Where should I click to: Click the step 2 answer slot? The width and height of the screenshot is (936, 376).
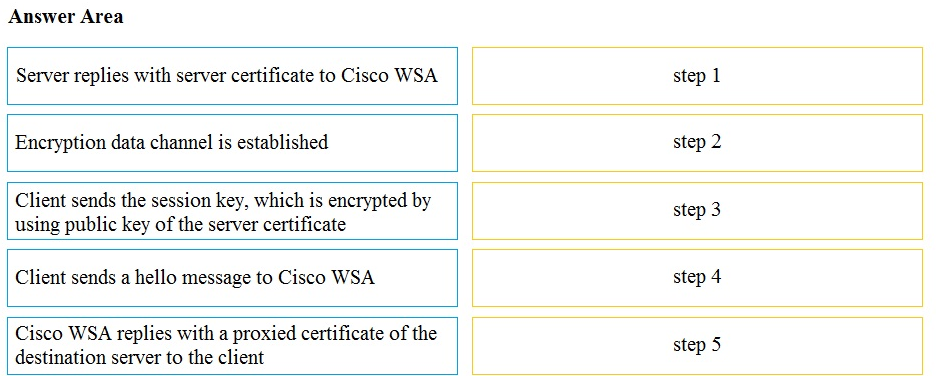pyautogui.click(x=697, y=143)
